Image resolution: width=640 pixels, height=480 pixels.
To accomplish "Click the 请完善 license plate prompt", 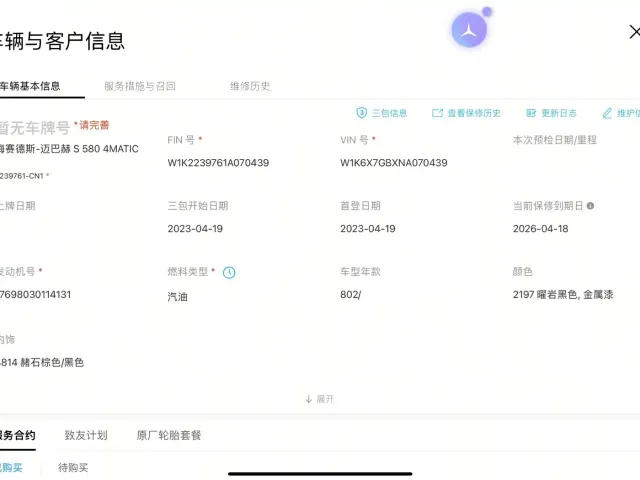I will click(92, 125).
